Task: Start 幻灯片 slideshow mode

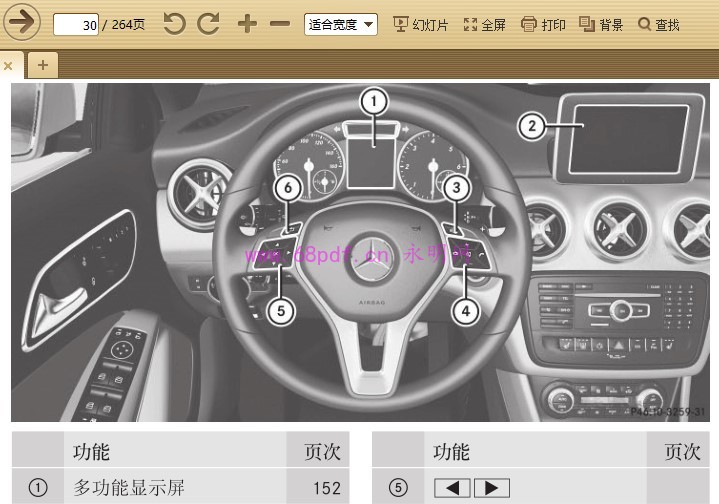Action: [420, 24]
